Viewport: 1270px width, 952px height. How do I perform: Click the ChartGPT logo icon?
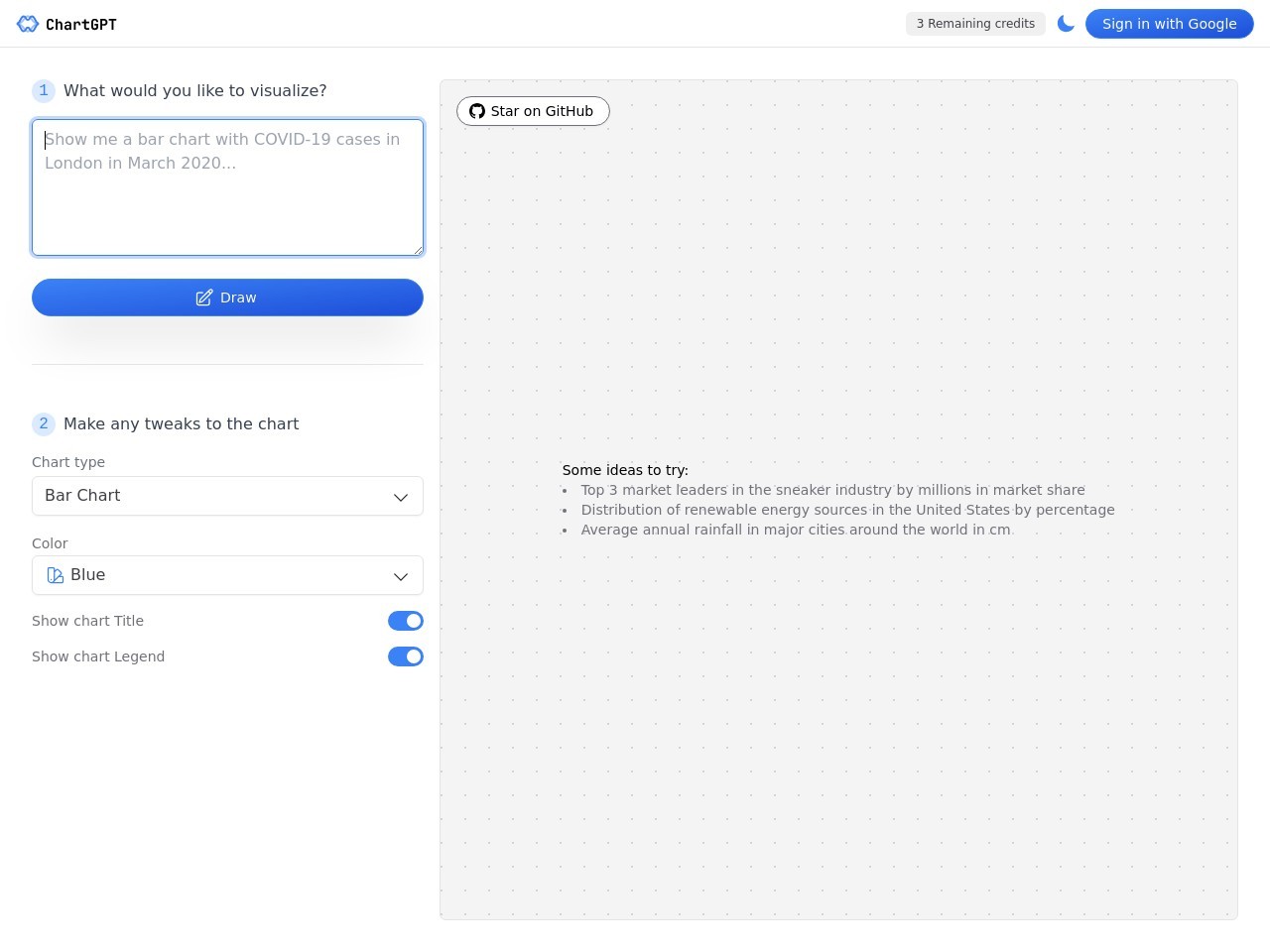tap(28, 24)
